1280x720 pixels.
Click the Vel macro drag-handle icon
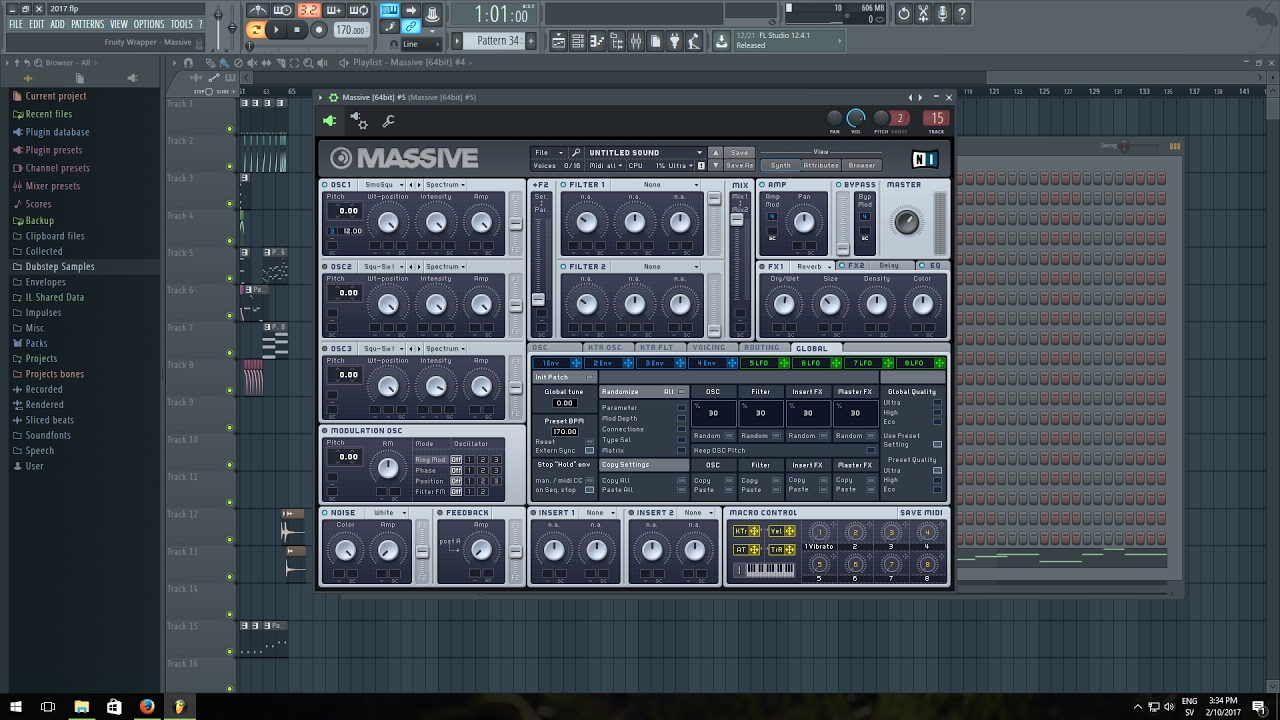(789, 532)
